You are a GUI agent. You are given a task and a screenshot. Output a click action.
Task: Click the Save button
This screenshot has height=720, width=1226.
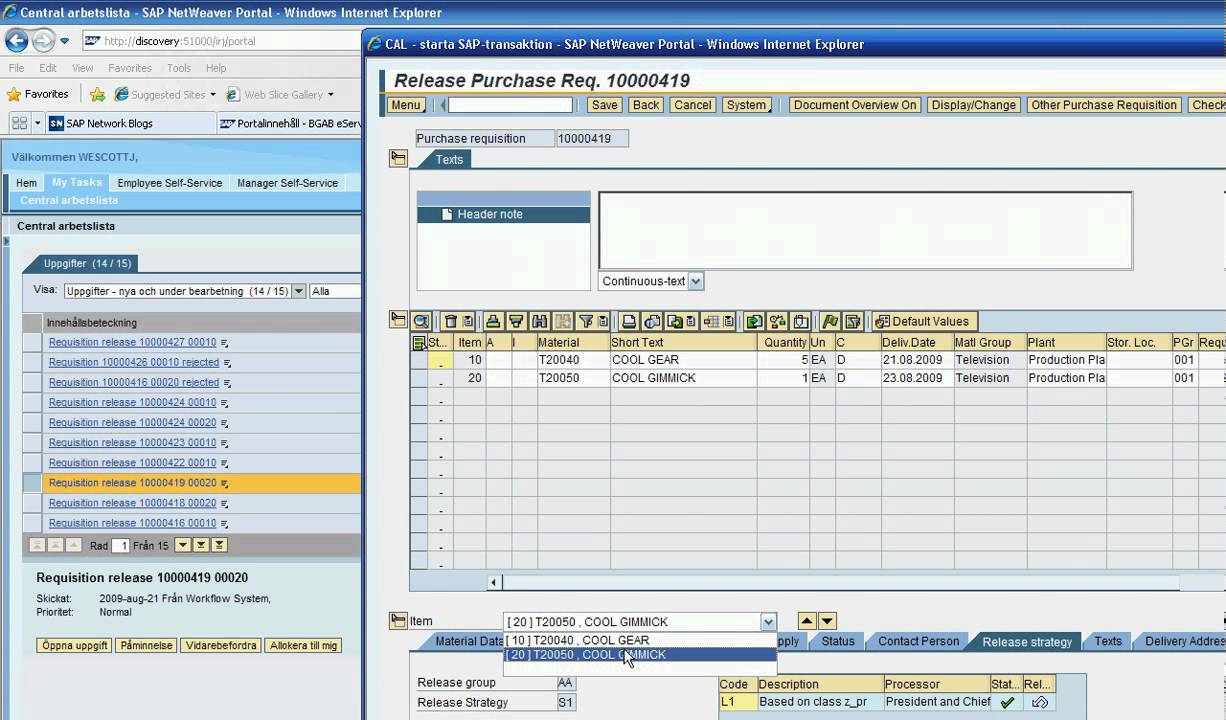pyautogui.click(x=604, y=105)
